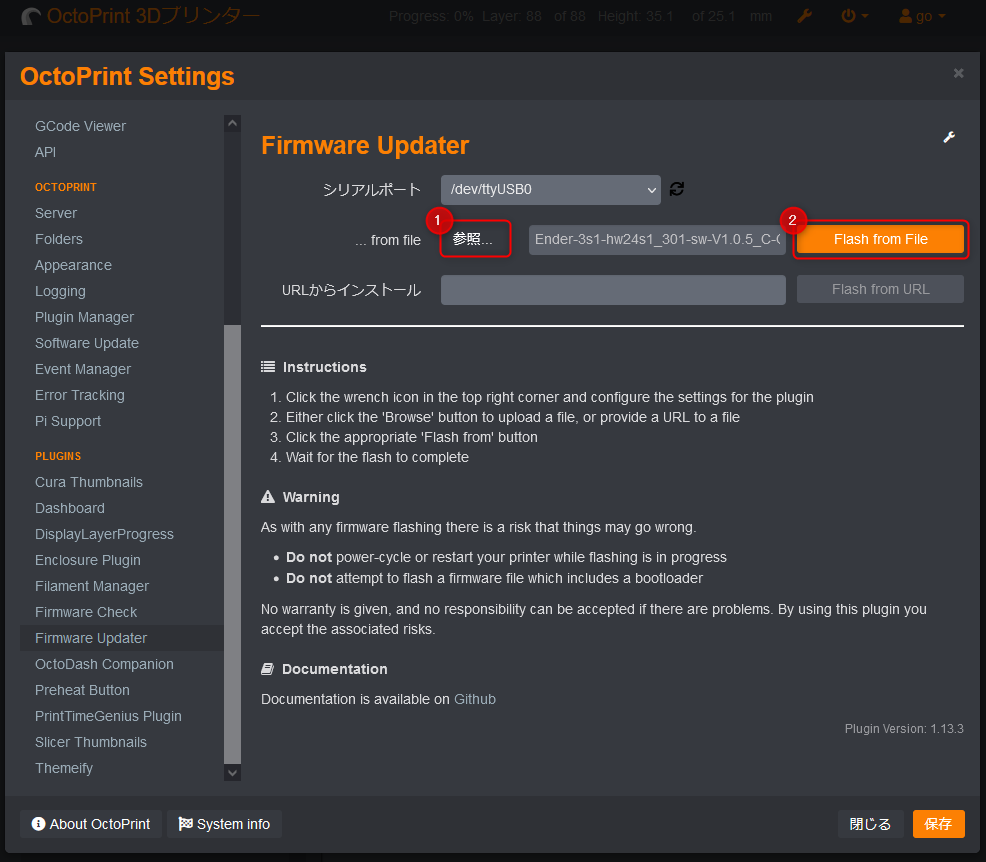
Task: Click the OctoPrint 3Dプリンター title
Action: [x=153, y=16]
